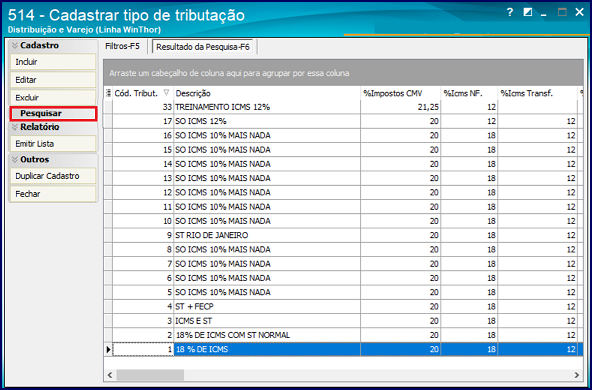Click the Fechar button

[53, 194]
